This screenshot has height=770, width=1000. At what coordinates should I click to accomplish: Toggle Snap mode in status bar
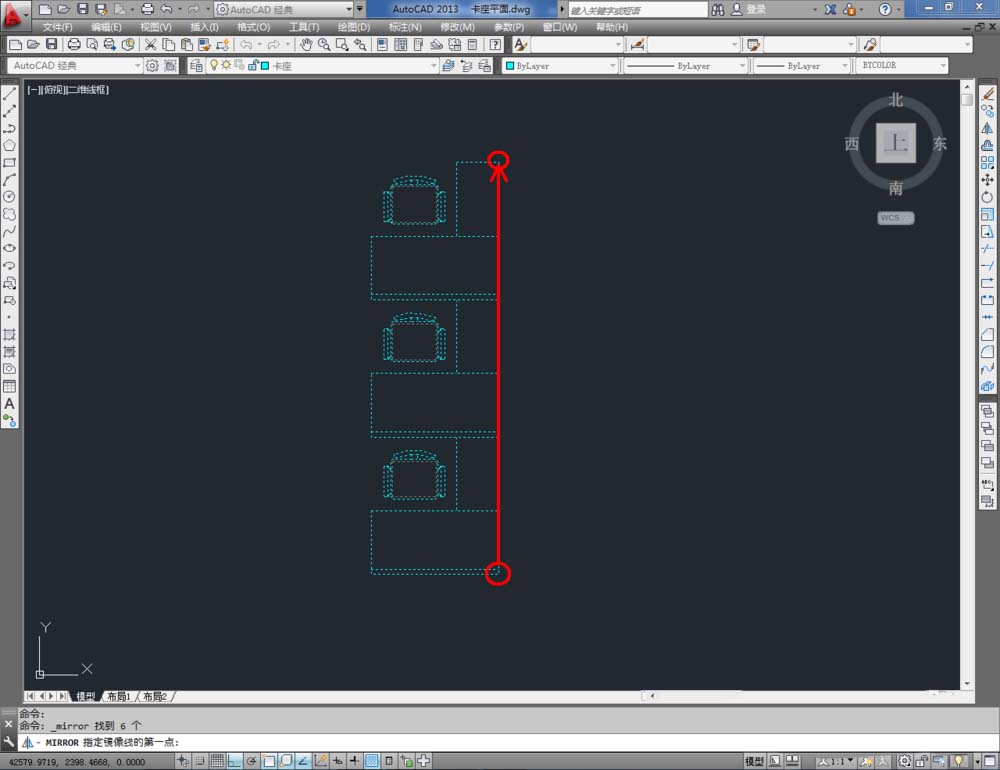pos(200,760)
